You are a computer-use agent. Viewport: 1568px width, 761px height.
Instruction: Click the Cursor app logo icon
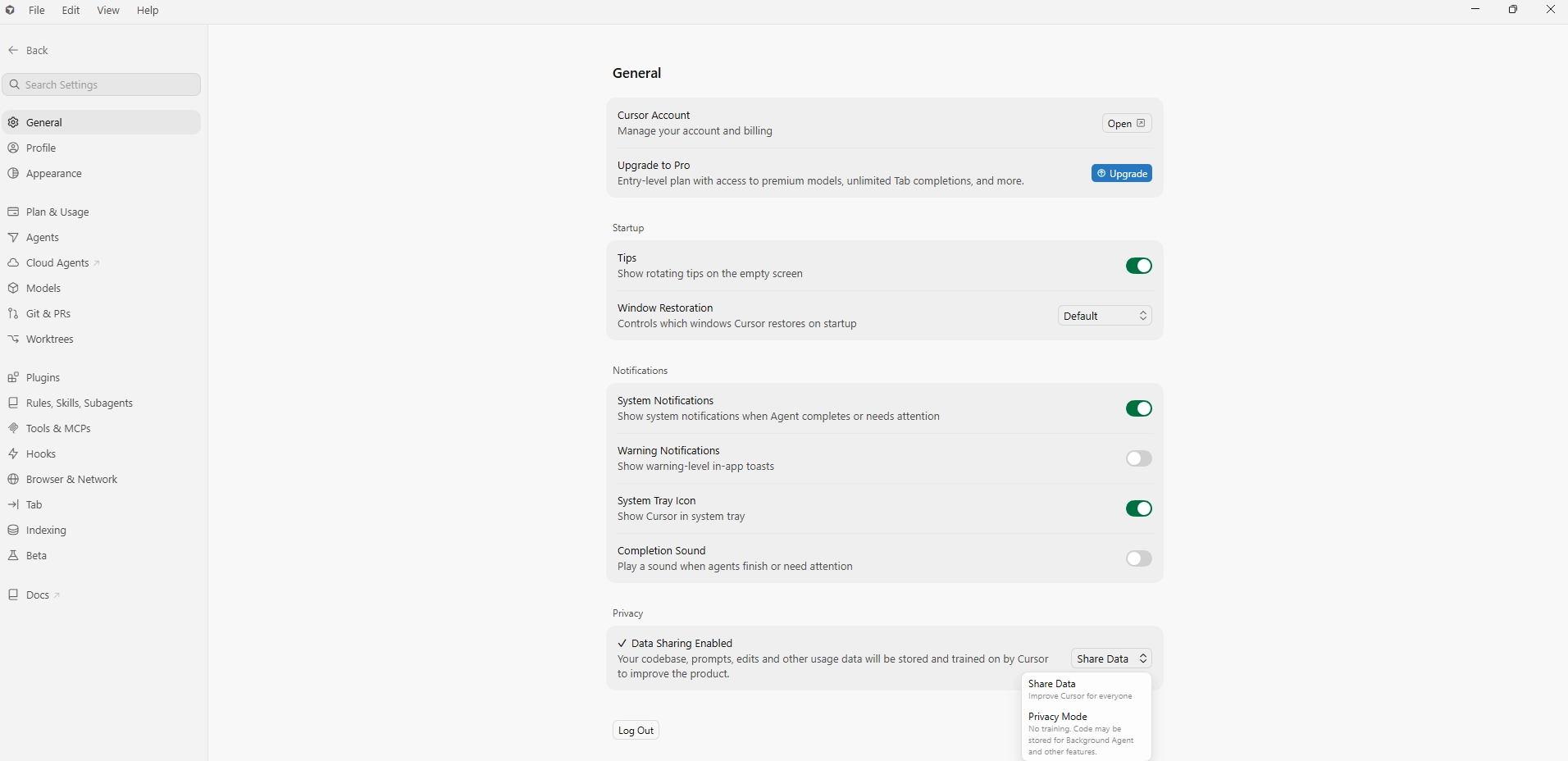click(11, 10)
